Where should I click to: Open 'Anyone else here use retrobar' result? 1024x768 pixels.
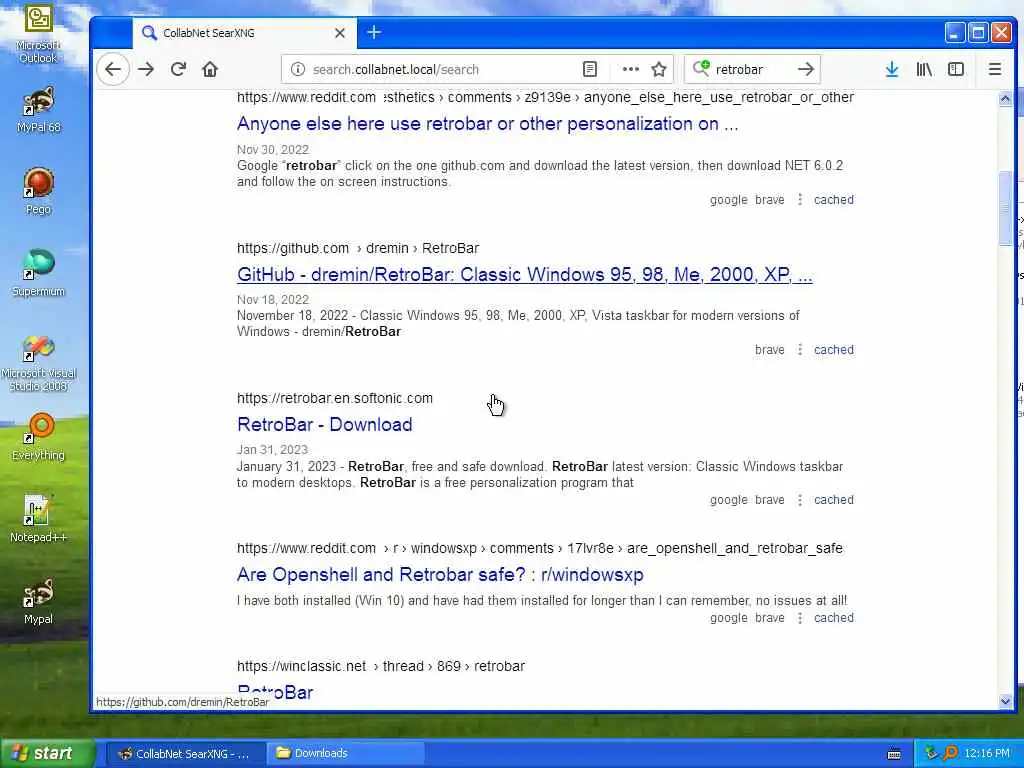pyautogui.click(x=487, y=123)
